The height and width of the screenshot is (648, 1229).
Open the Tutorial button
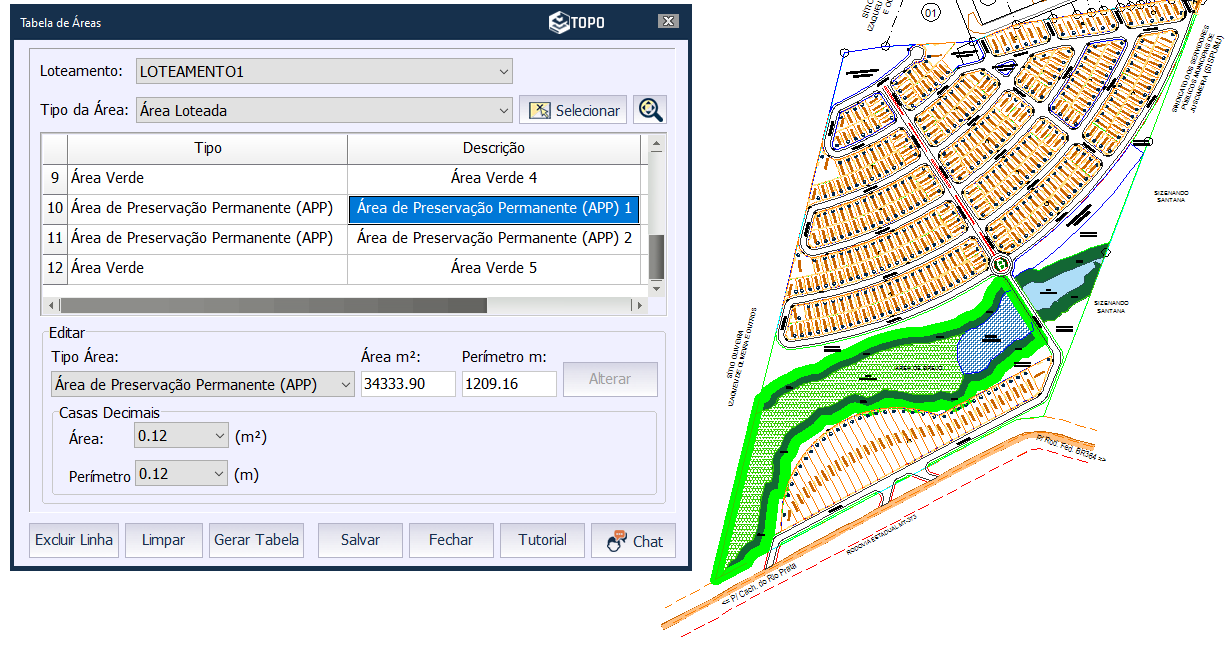point(542,540)
